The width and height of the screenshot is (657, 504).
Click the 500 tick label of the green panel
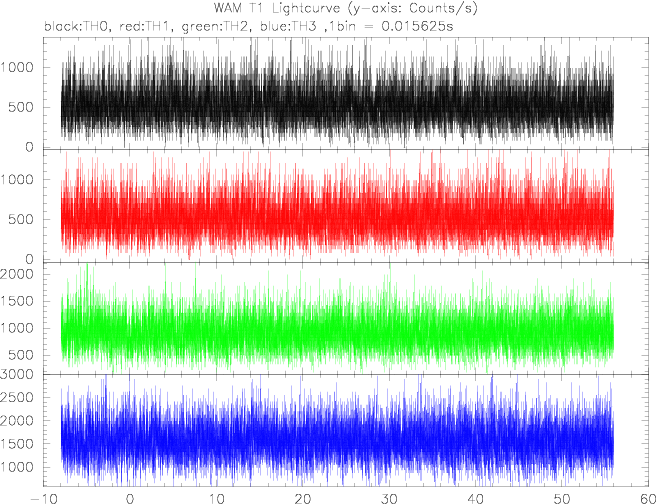click(x=21, y=355)
